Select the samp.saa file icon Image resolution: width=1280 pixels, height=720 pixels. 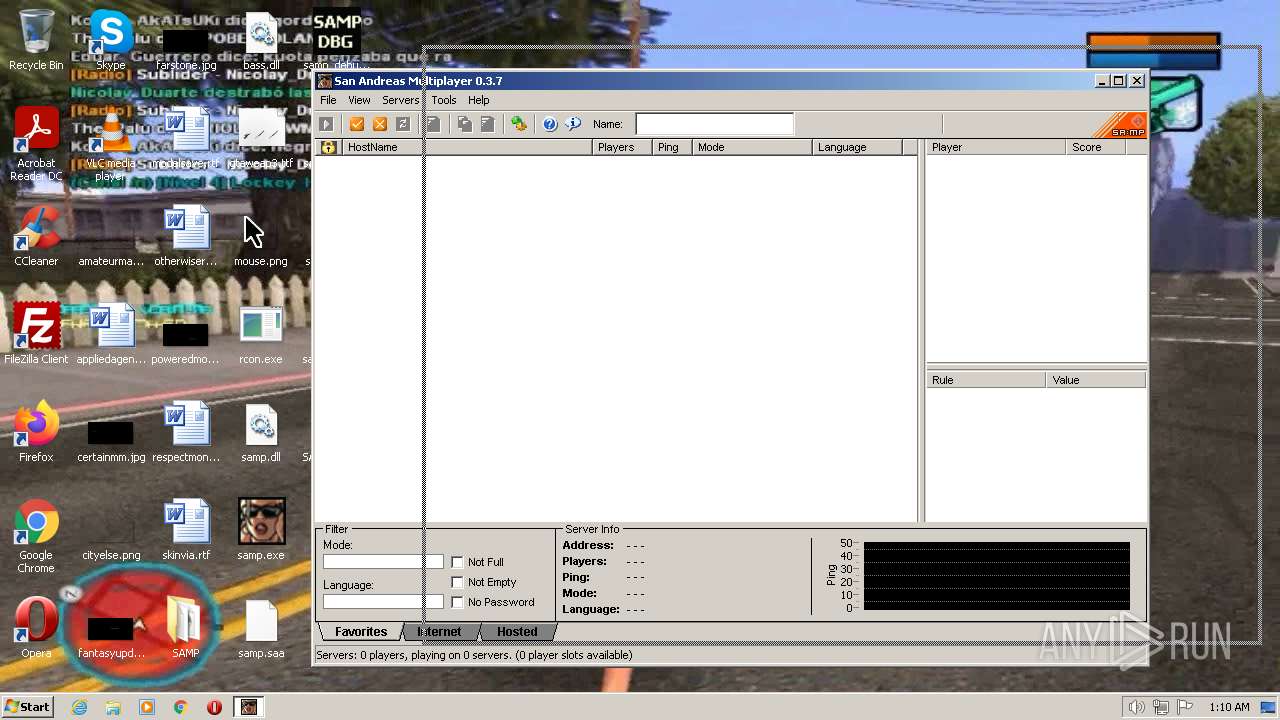[x=261, y=629]
